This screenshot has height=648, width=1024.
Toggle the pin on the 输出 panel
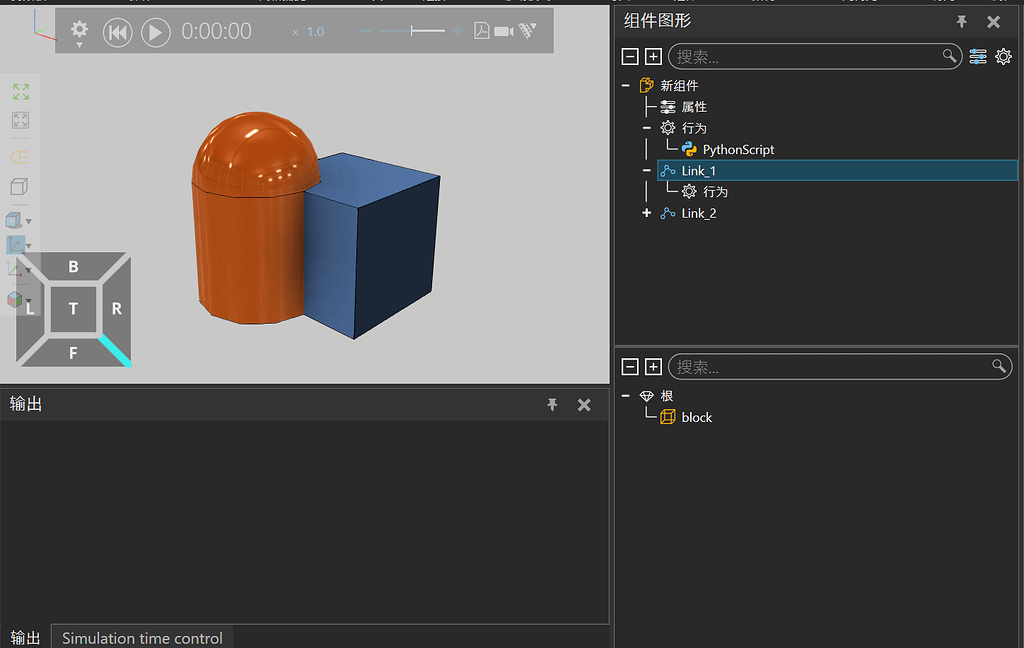coord(552,405)
